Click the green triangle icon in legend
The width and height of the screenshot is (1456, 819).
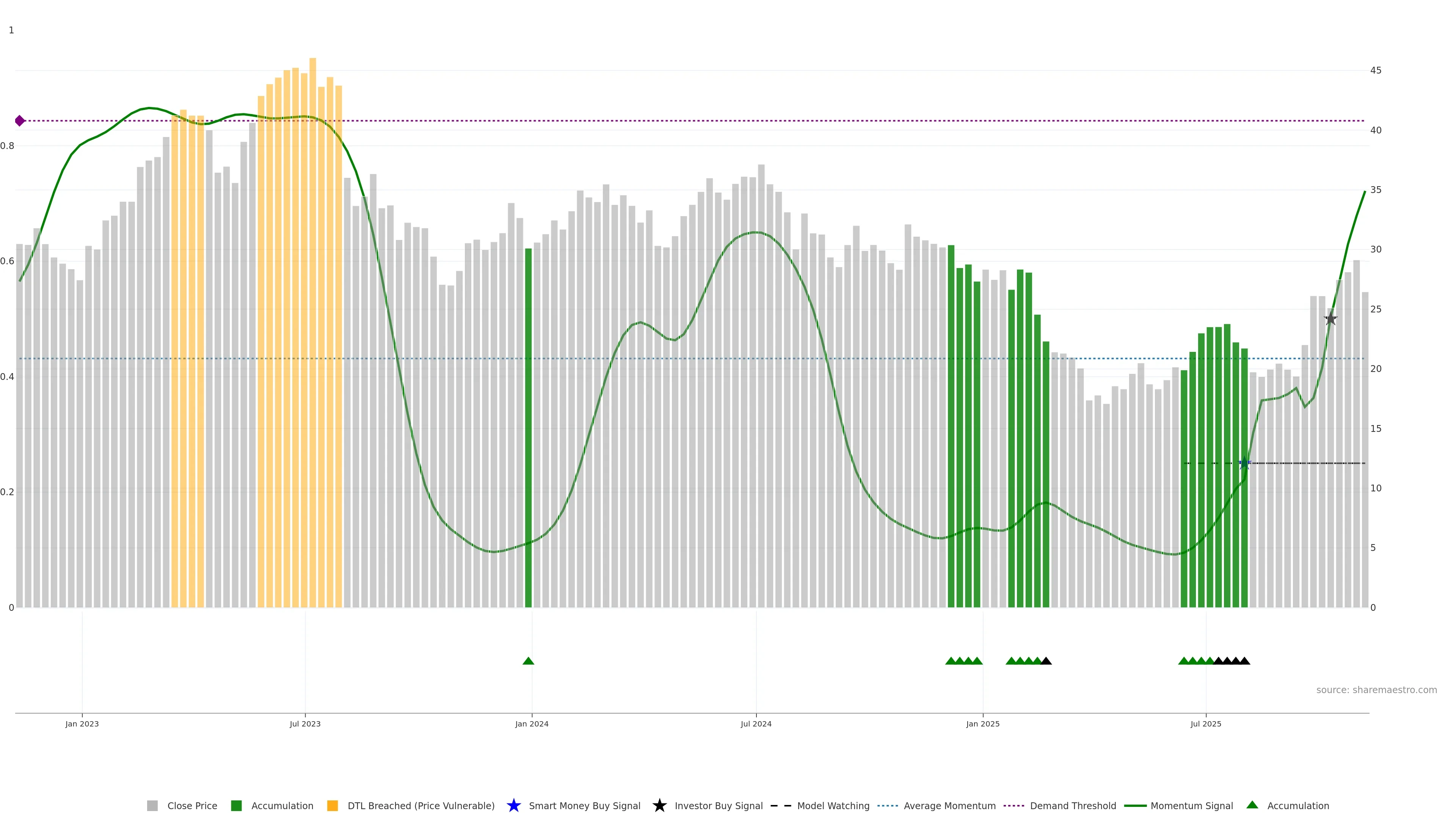[x=1252, y=805]
